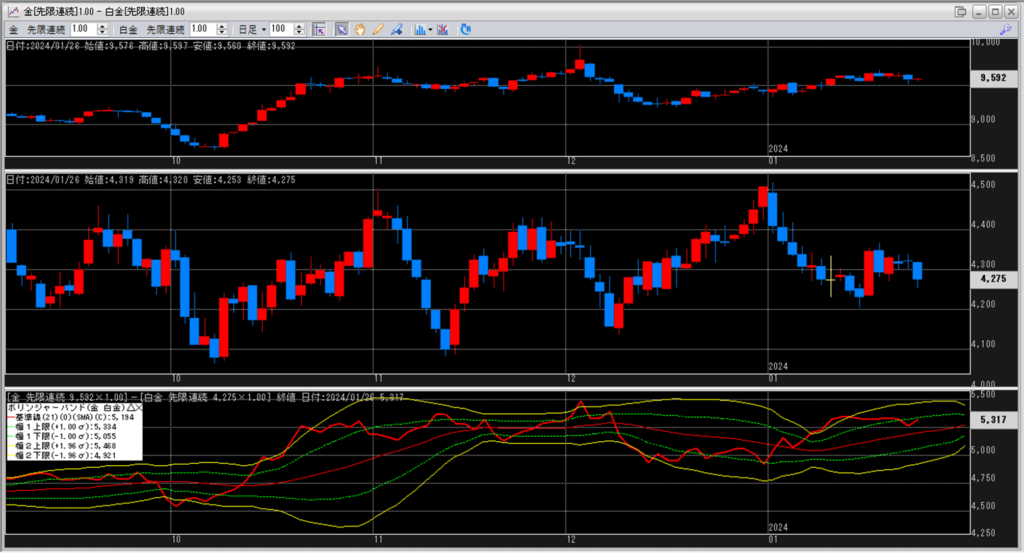1024x553 pixels.
Task: Click the refresh chart icon
Action: click(466, 30)
